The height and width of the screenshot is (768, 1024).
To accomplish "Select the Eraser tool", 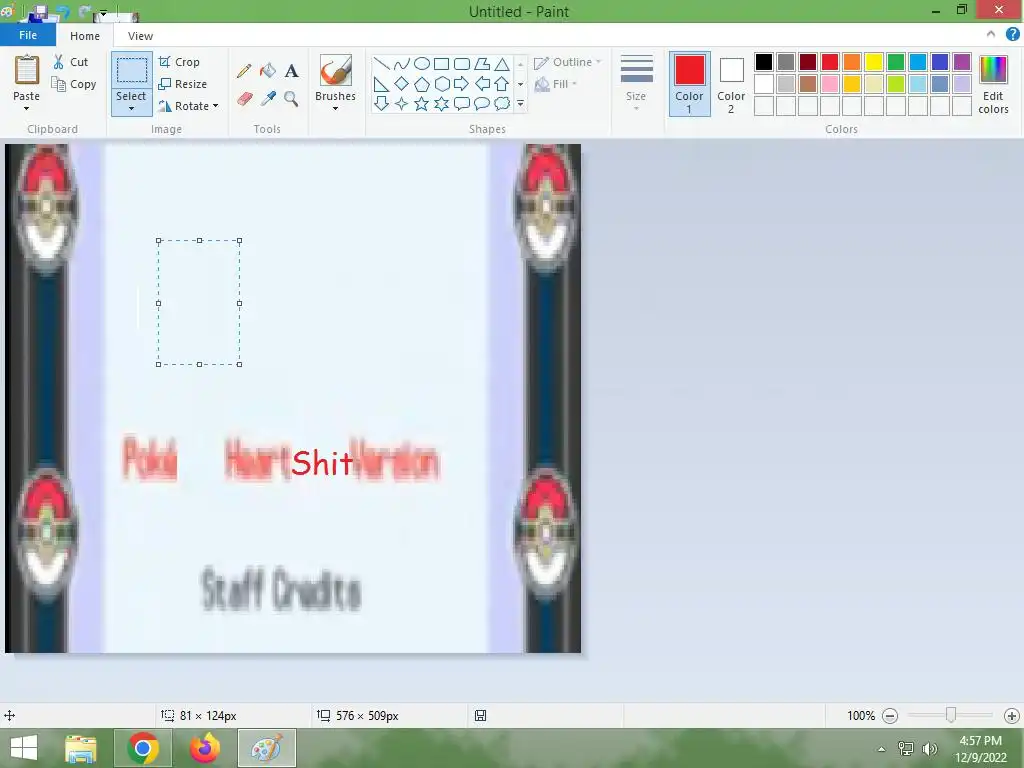I will coord(244,99).
